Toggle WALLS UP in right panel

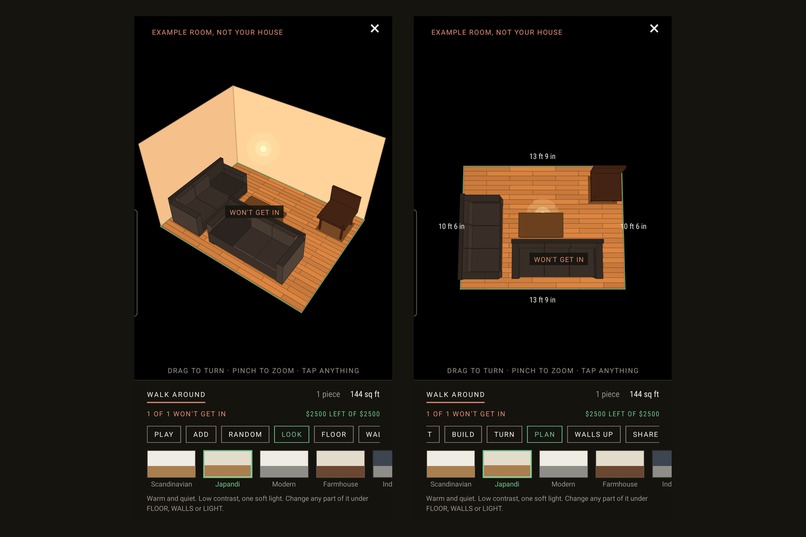pos(594,434)
